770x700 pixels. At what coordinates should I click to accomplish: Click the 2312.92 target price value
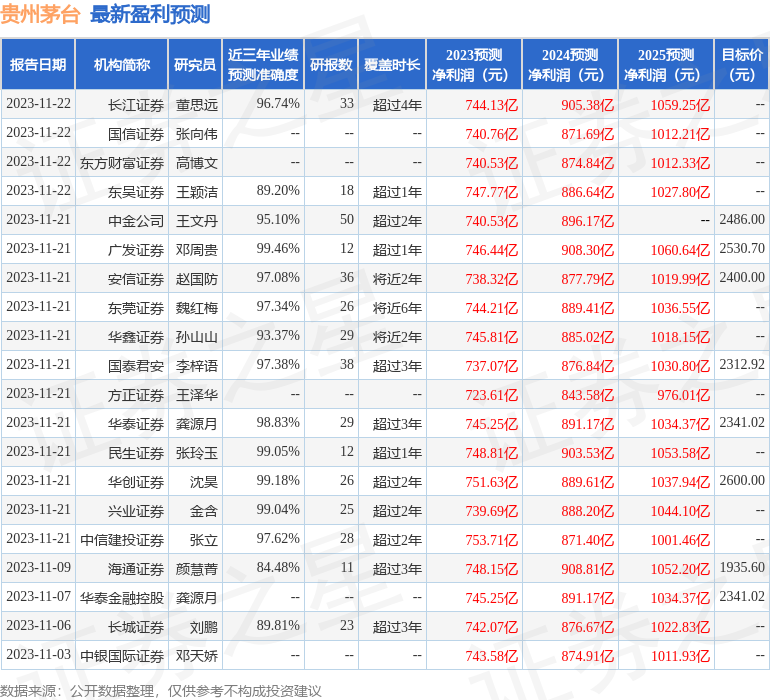[742, 364]
